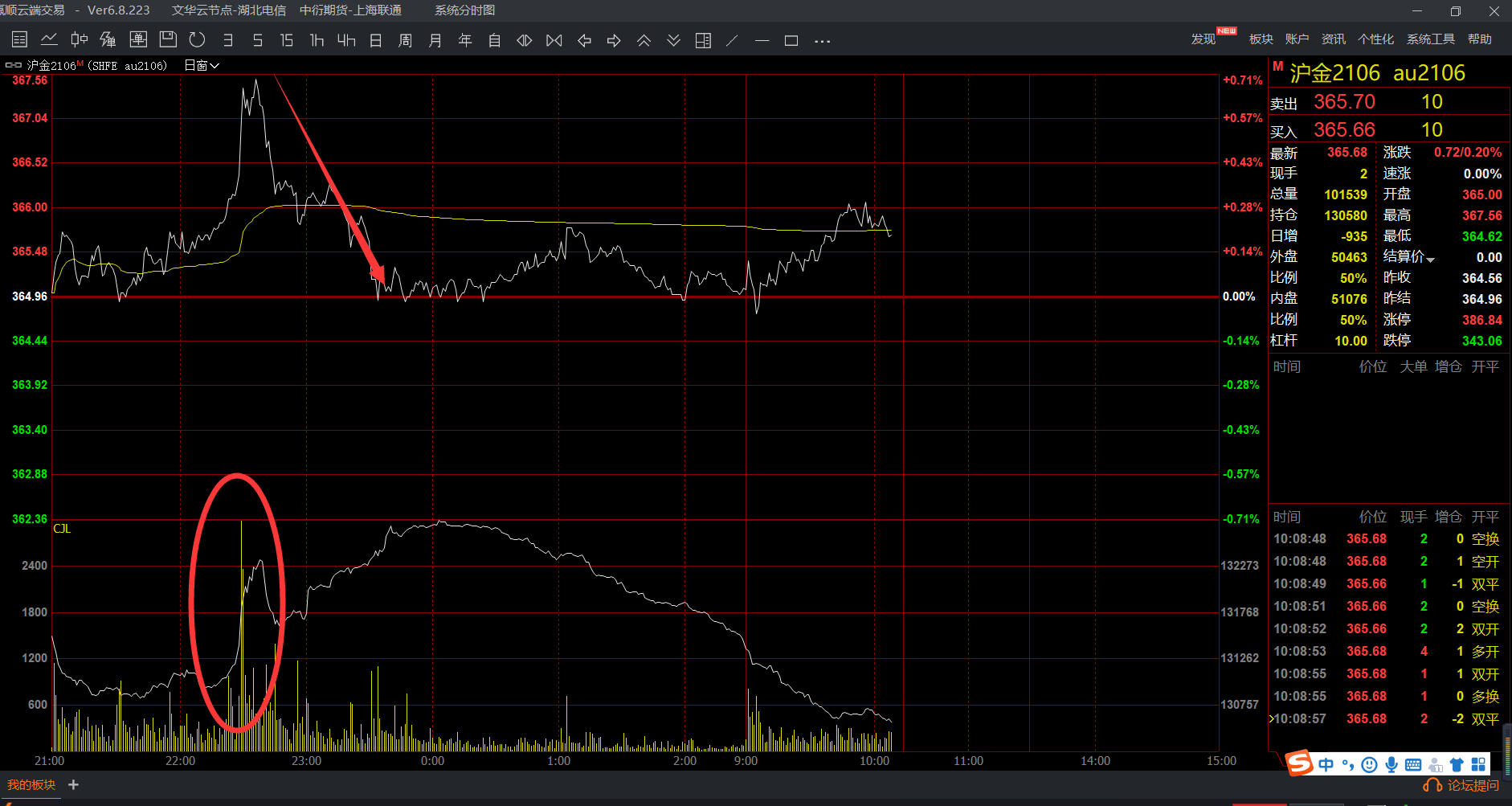This screenshot has width=1512, height=806.
Task: Switch to the 1h chart period
Action: [317, 40]
